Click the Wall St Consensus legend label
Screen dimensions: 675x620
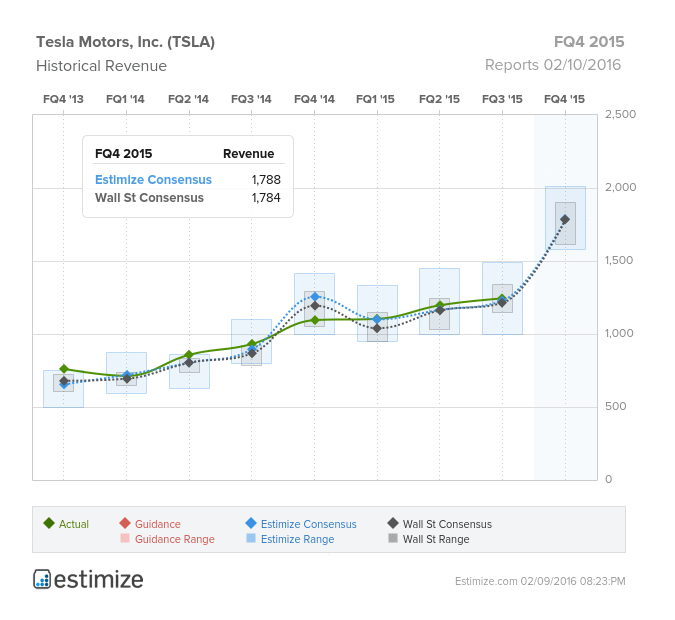[447, 524]
